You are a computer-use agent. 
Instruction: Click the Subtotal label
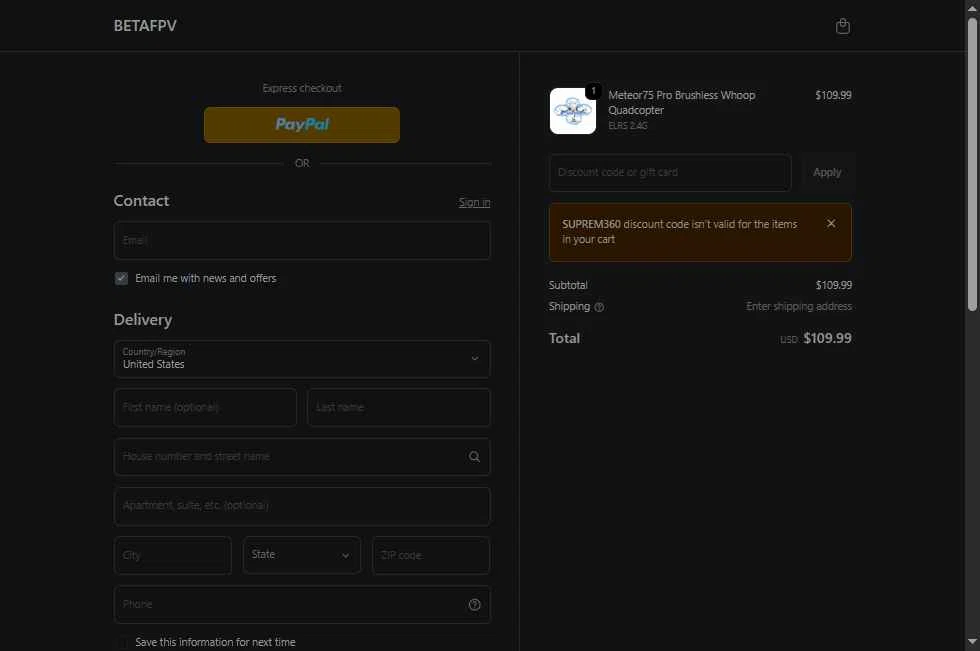pyautogui.click(x=568, y=285)
